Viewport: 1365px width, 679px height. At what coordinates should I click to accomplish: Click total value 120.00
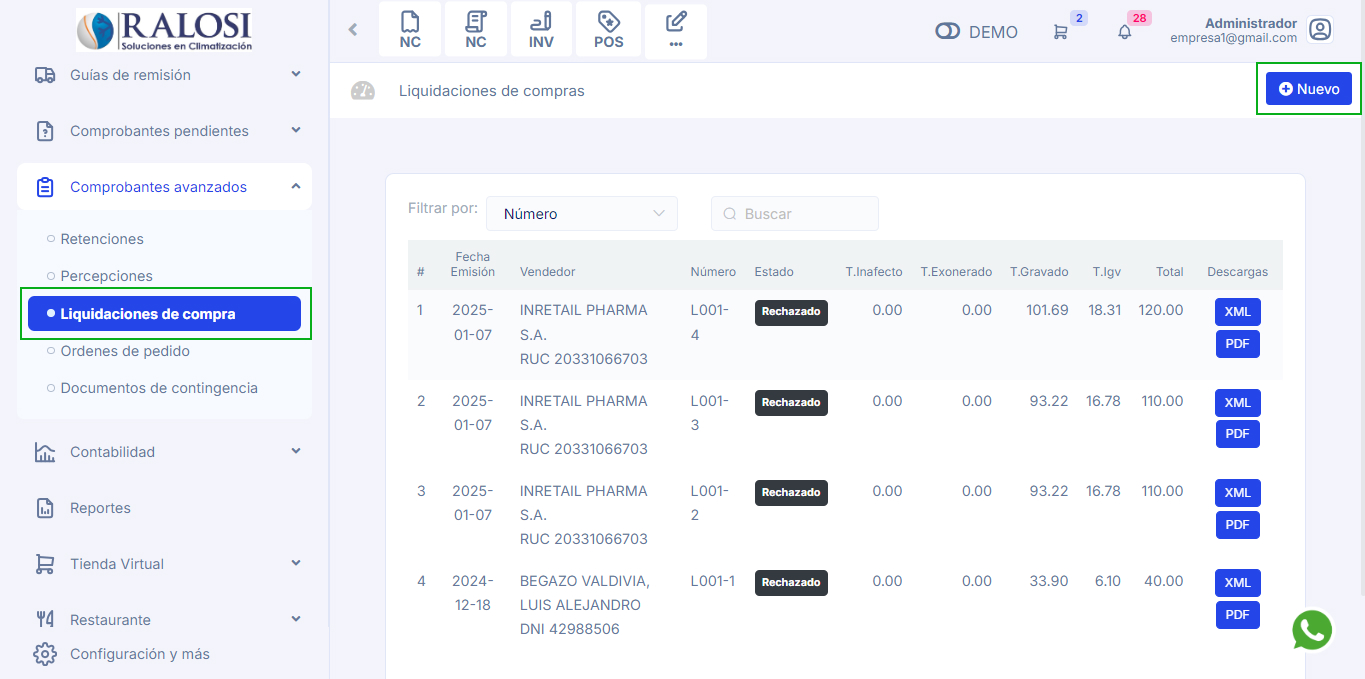click(x=1161, y=311)
